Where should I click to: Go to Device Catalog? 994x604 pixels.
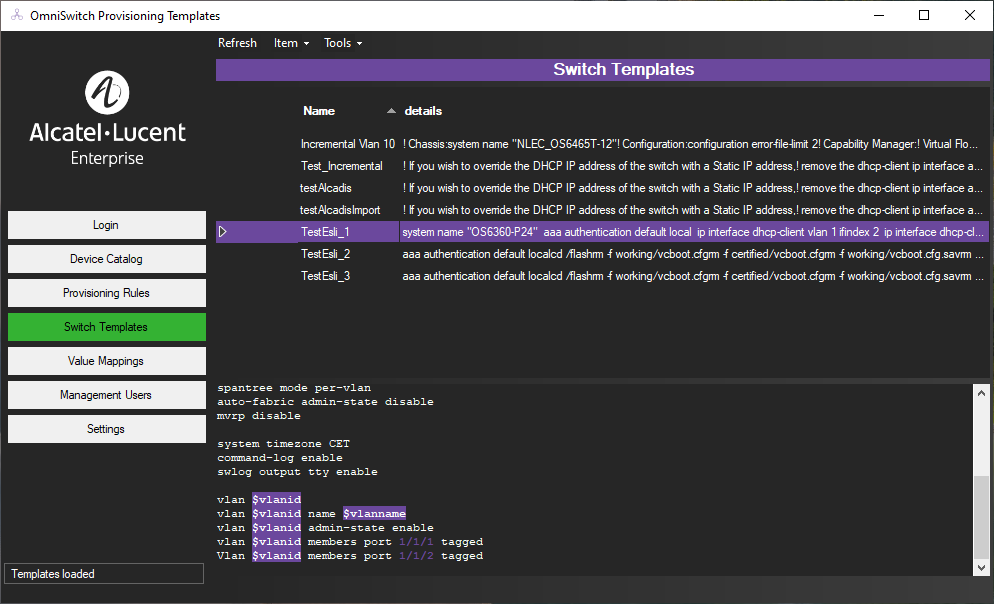tap(106, 259)
